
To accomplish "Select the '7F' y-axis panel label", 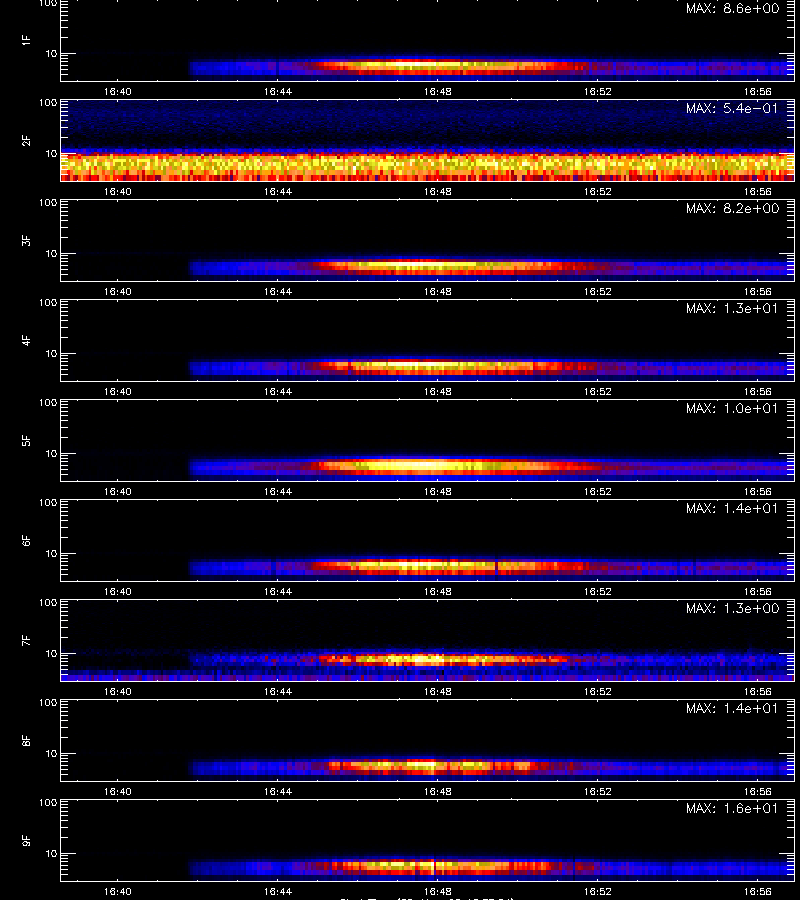I will (26, 640).
